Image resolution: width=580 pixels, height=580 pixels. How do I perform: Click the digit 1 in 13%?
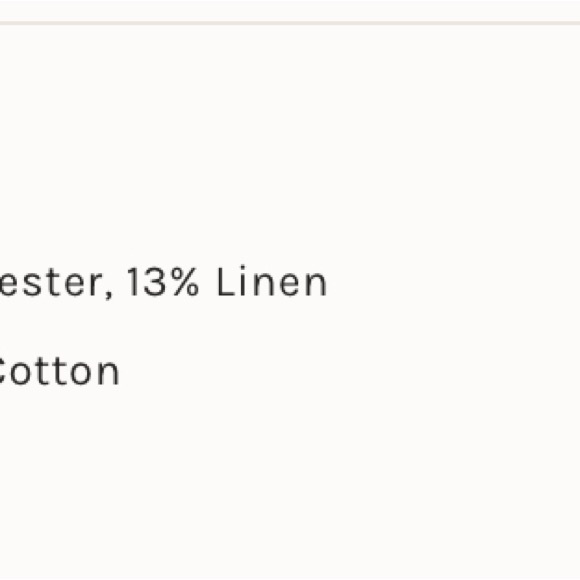[134, 281]
